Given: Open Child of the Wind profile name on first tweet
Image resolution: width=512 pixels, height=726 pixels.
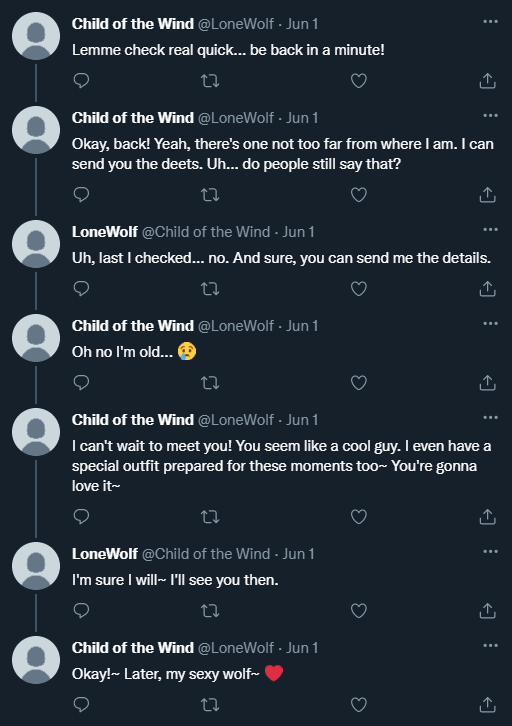Looking at the screenshot, I should tap(133, 24).
